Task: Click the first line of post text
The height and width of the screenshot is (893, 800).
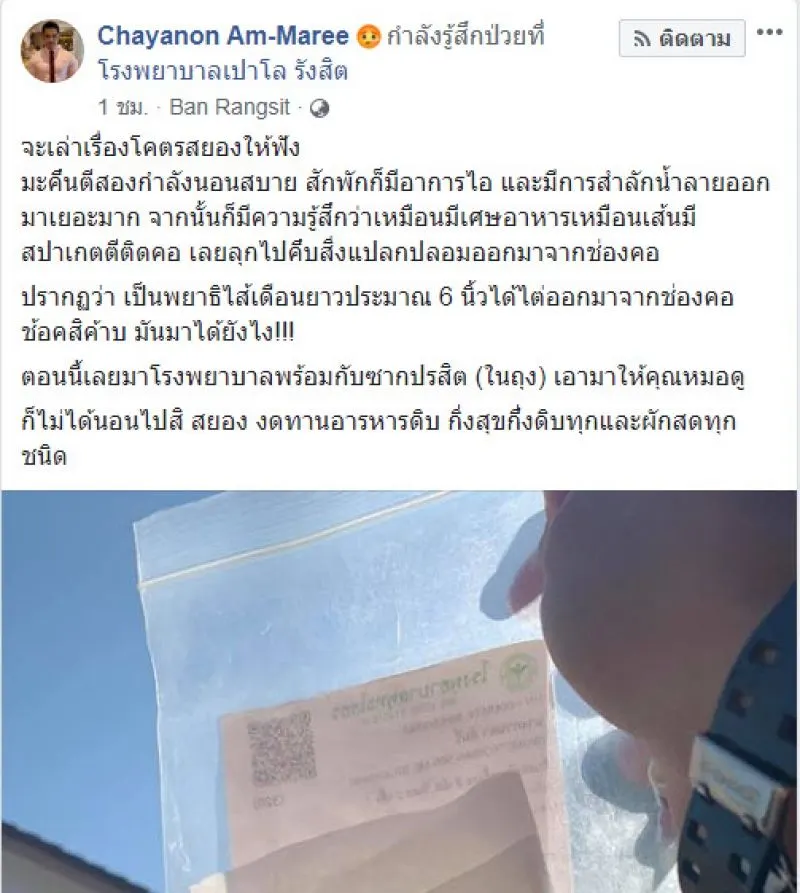Action: [161, 148]
